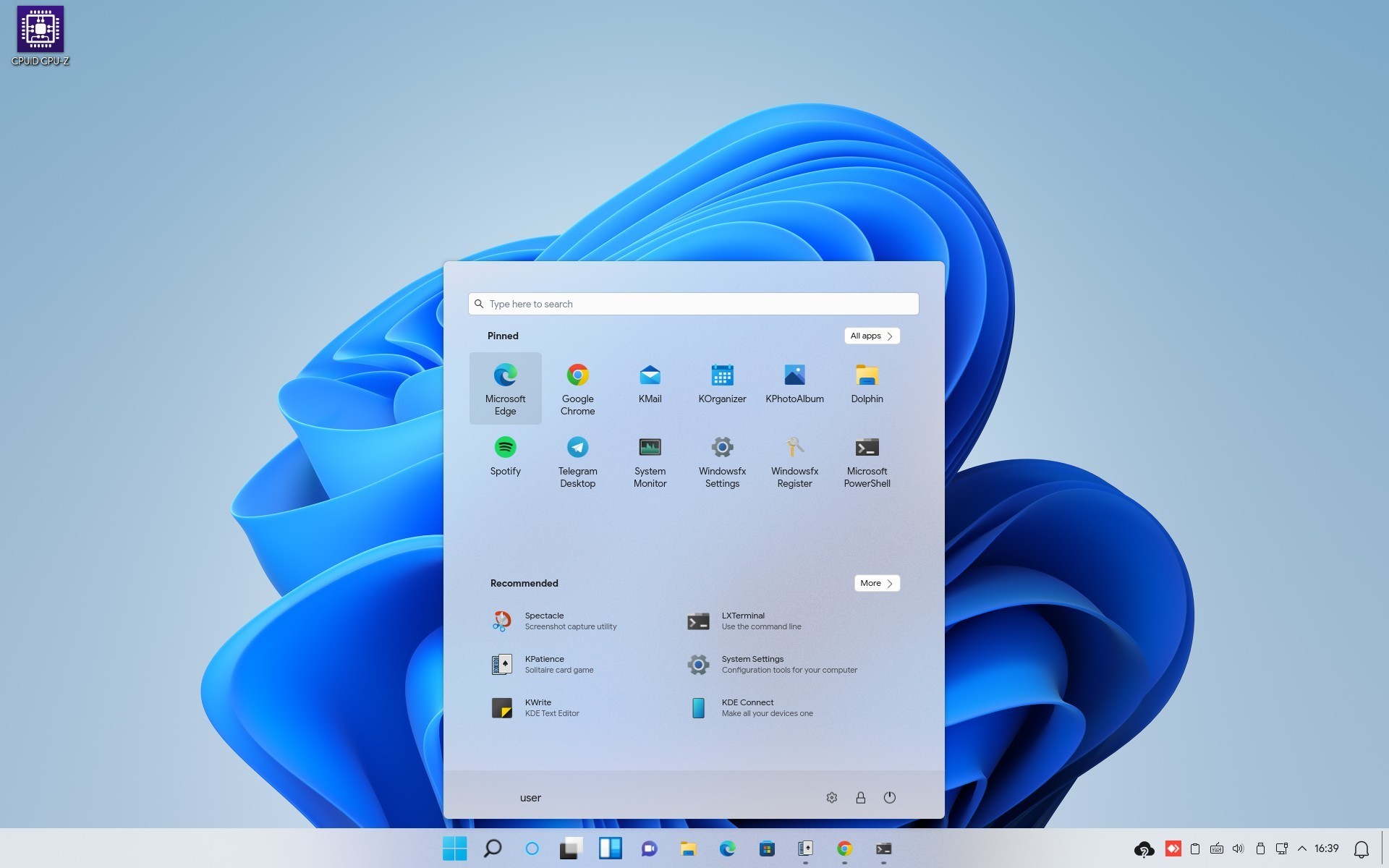Click the Start button on taskbar
This screenshot has height=868, width=1389.
454,848
